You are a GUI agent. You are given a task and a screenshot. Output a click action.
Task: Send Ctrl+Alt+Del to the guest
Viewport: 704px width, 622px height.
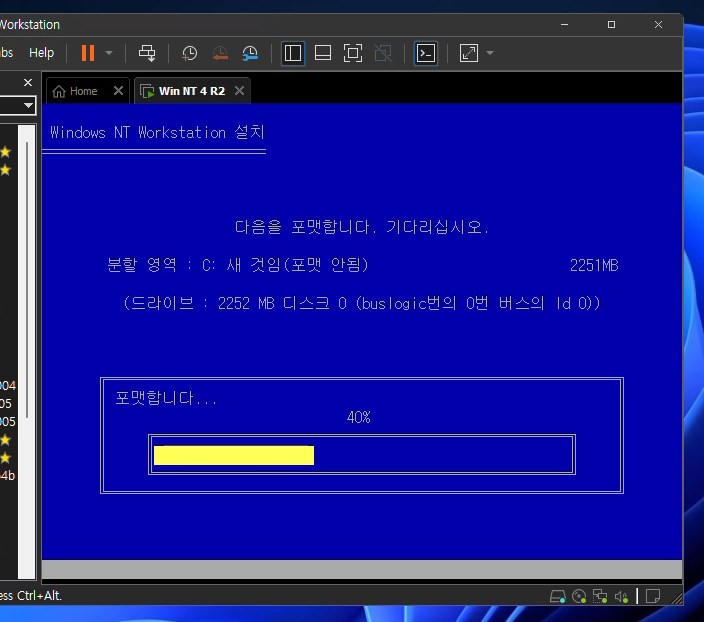pyautogui.click(x=147, y=53)
